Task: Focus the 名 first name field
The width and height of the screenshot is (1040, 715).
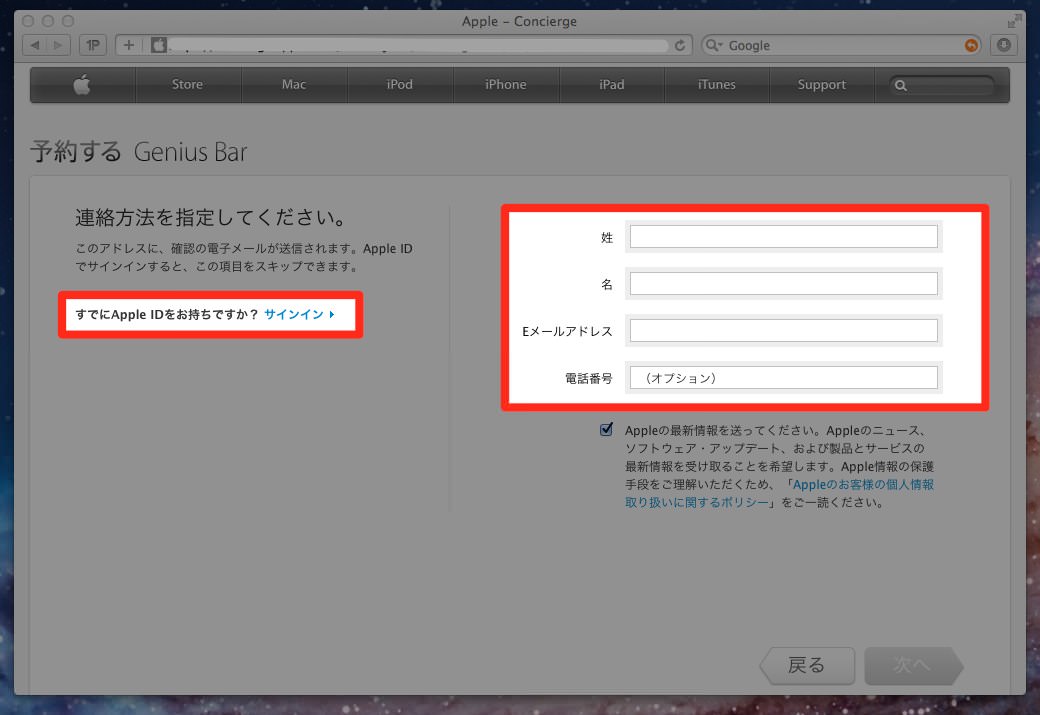Action: point(783,284)
